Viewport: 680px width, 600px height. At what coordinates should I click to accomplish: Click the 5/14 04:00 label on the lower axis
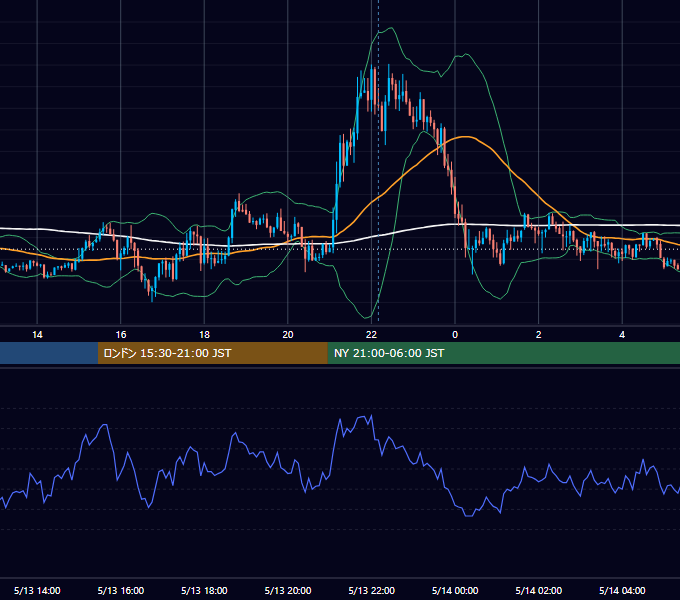622,590
